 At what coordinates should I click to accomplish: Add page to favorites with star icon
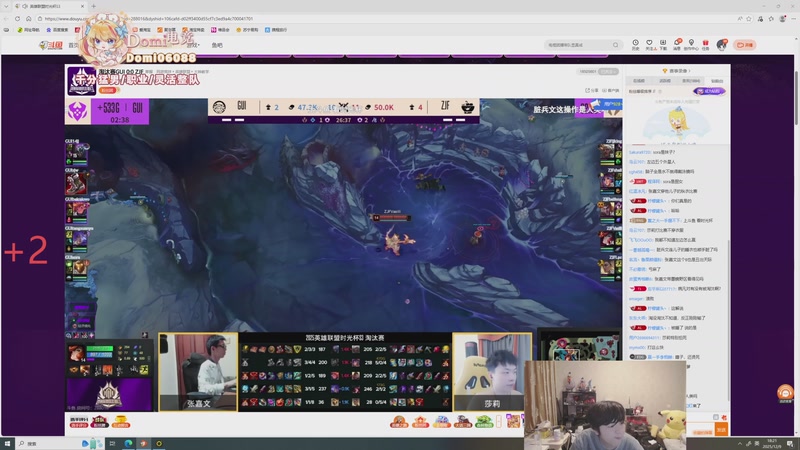[749, 18]
